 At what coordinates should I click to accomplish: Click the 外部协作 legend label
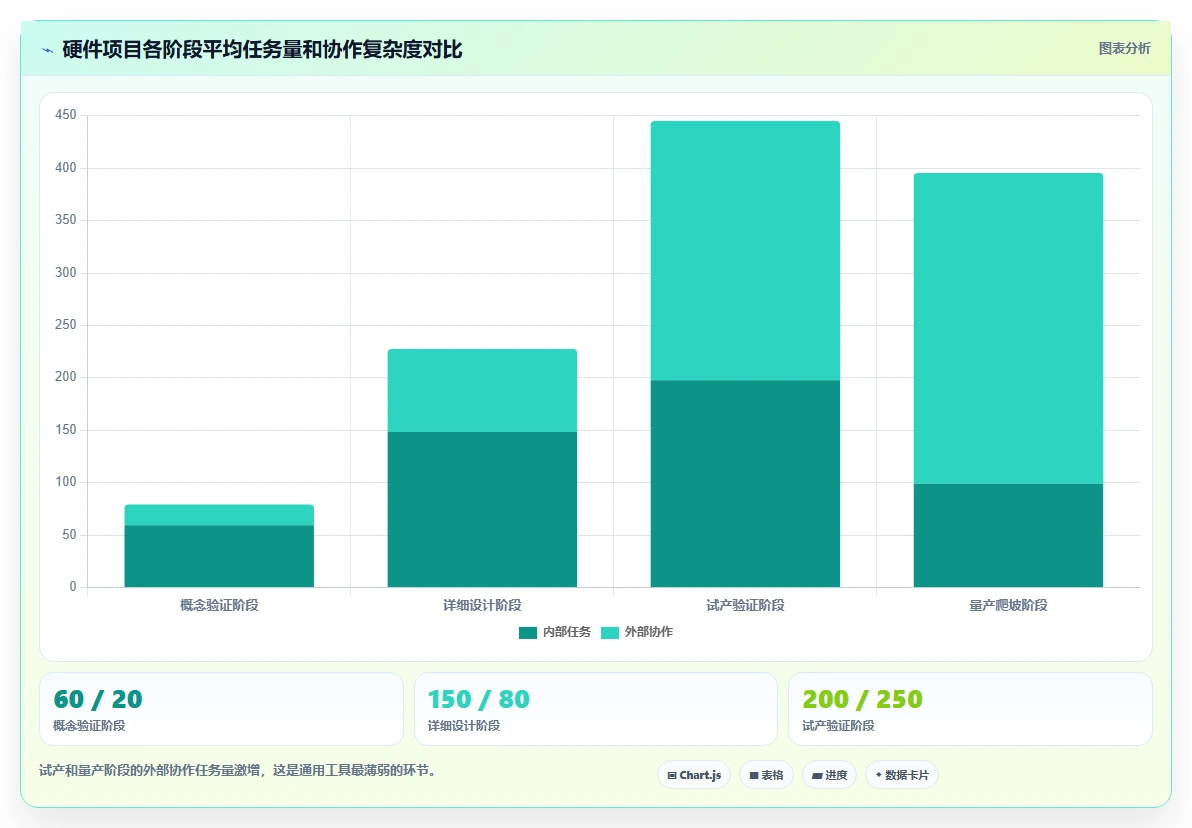tap(648, 632)
